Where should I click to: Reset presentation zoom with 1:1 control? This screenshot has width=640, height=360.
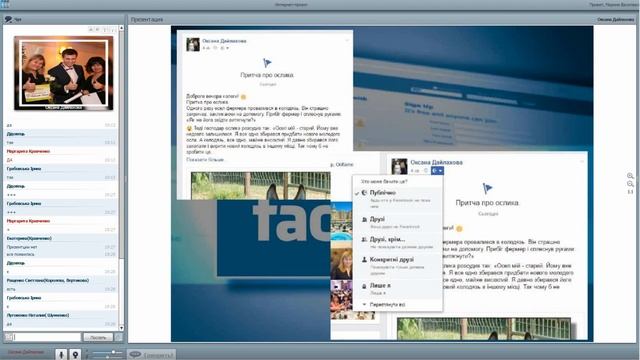coord(630,192)
